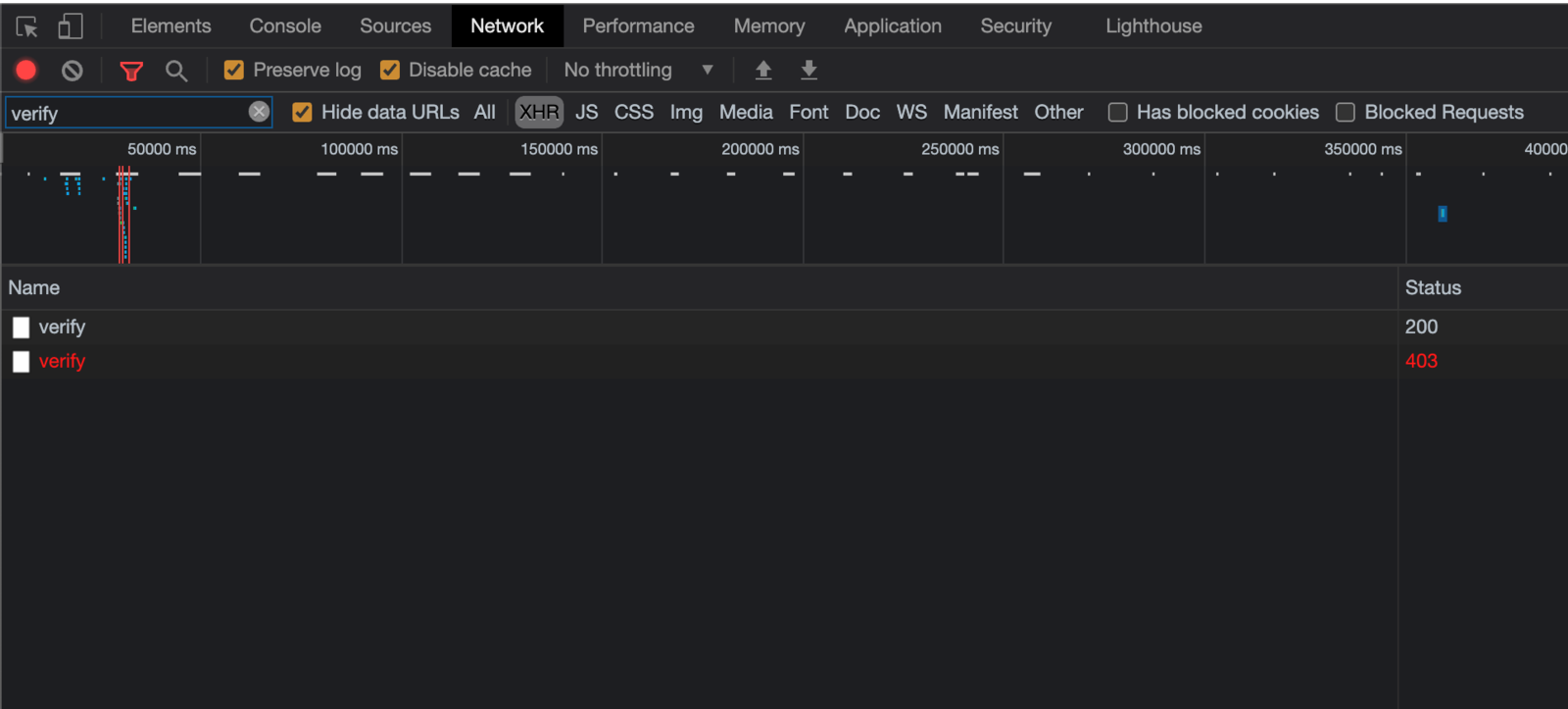Enable Has blocked cookies checkbox
The image size is (1568, 709).
pos(1117,113)
